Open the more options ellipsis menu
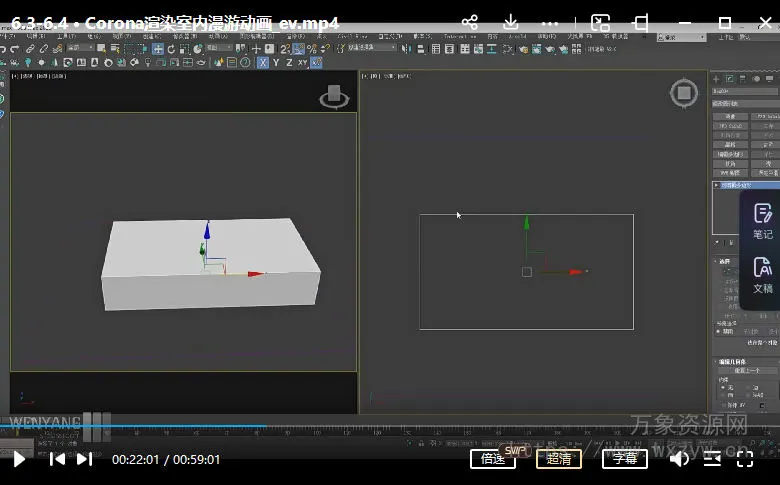 [552, 22]
